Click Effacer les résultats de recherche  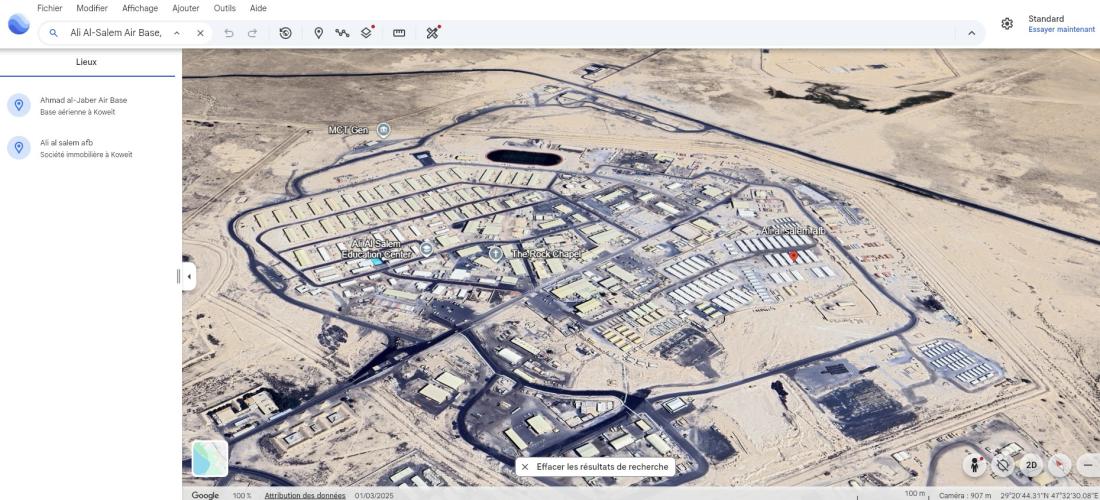click(594, 466)
